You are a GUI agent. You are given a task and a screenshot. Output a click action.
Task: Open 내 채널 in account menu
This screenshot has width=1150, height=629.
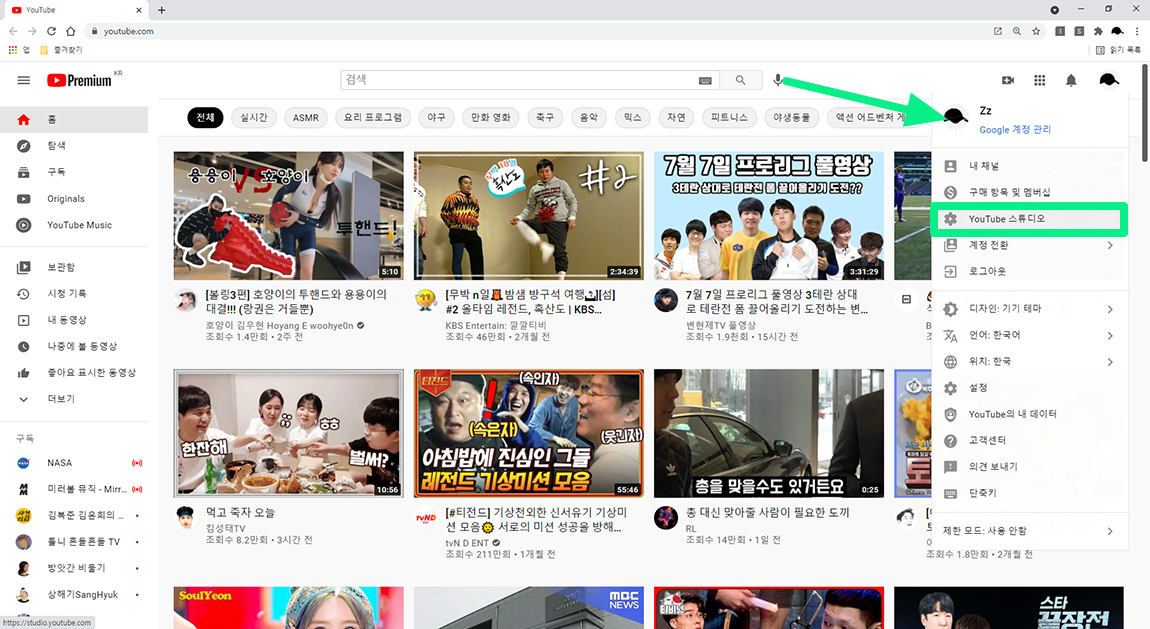point(1030,166)
